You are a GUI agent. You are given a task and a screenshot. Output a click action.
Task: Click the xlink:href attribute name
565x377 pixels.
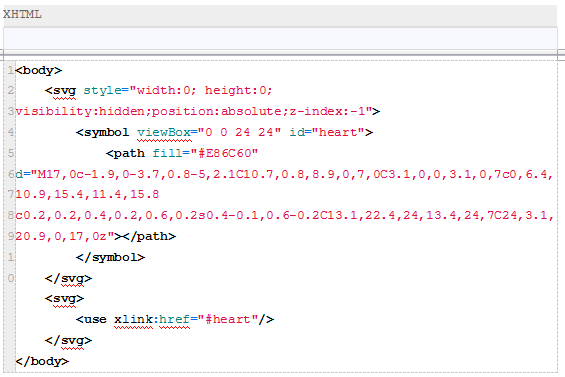tap(152, 320)
